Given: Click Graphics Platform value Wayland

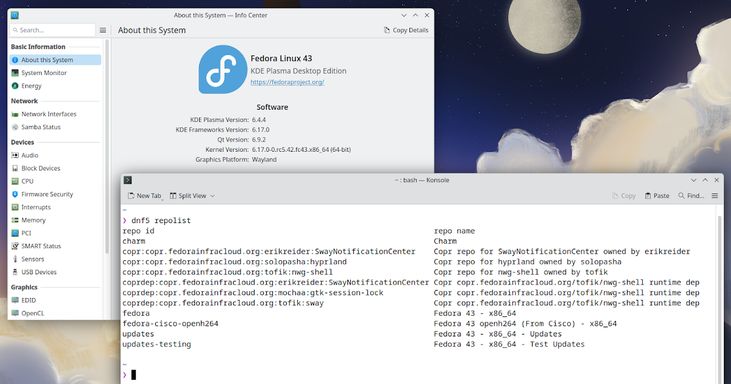Looking at the screenshot, I should tap(264, 159).
